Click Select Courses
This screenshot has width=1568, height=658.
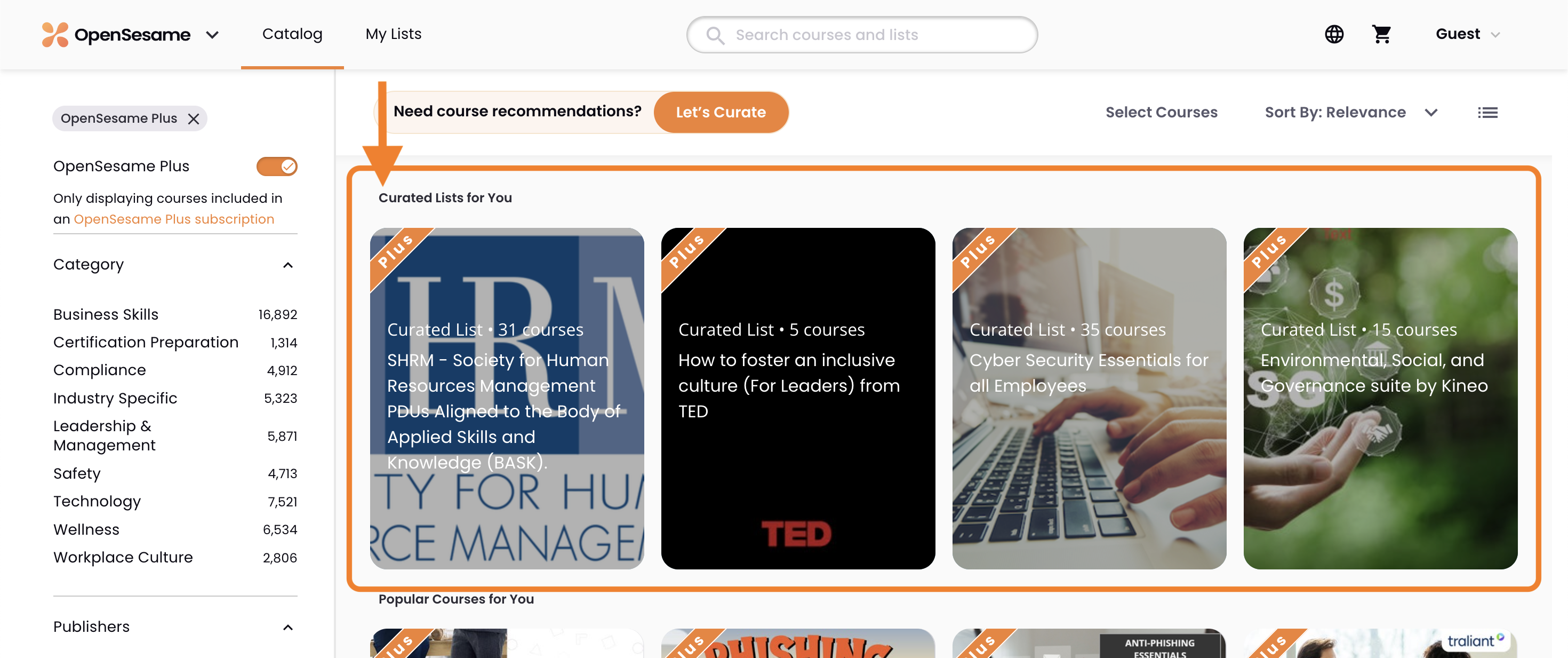(x=1162, y=112)
